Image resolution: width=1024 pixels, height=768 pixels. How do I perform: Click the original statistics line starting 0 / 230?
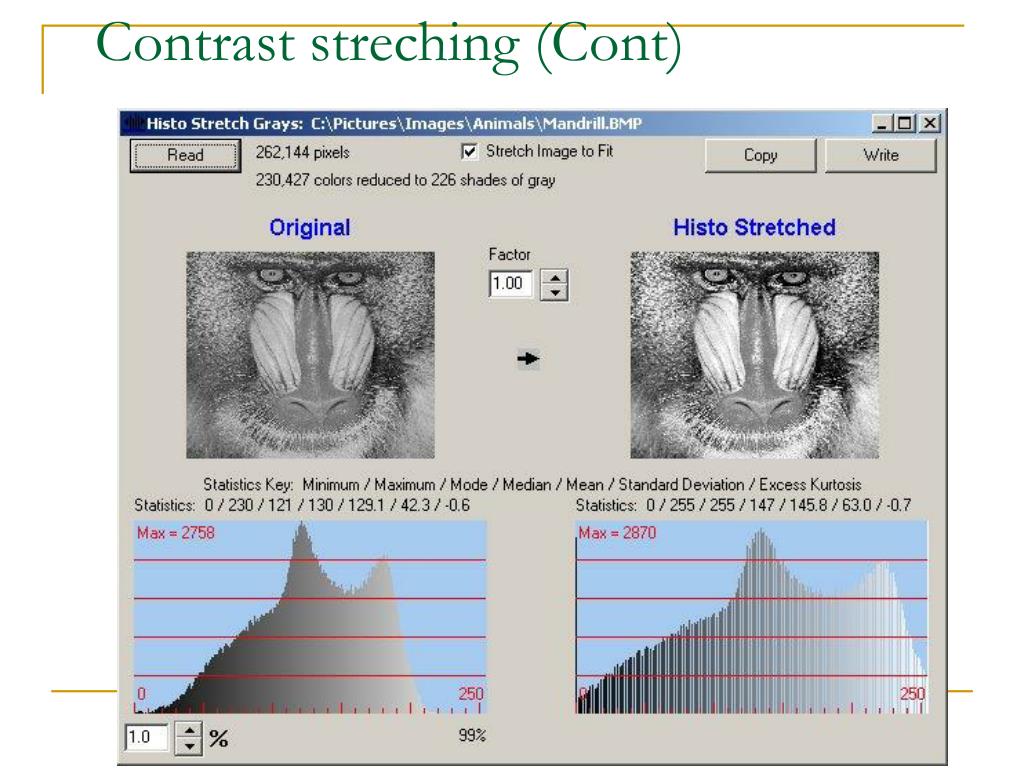[302, 505]
